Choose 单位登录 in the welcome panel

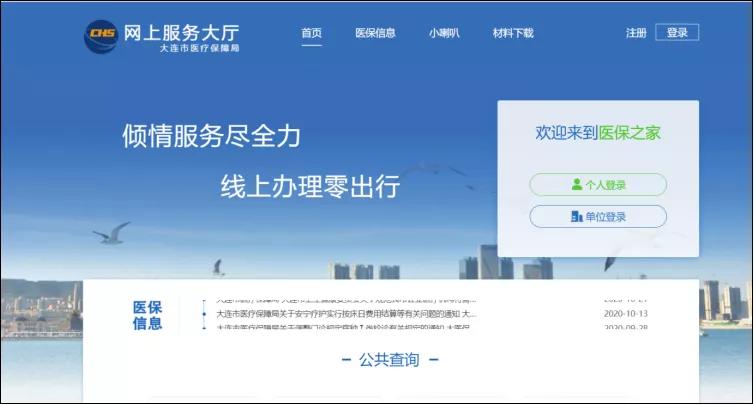[598, 216]
